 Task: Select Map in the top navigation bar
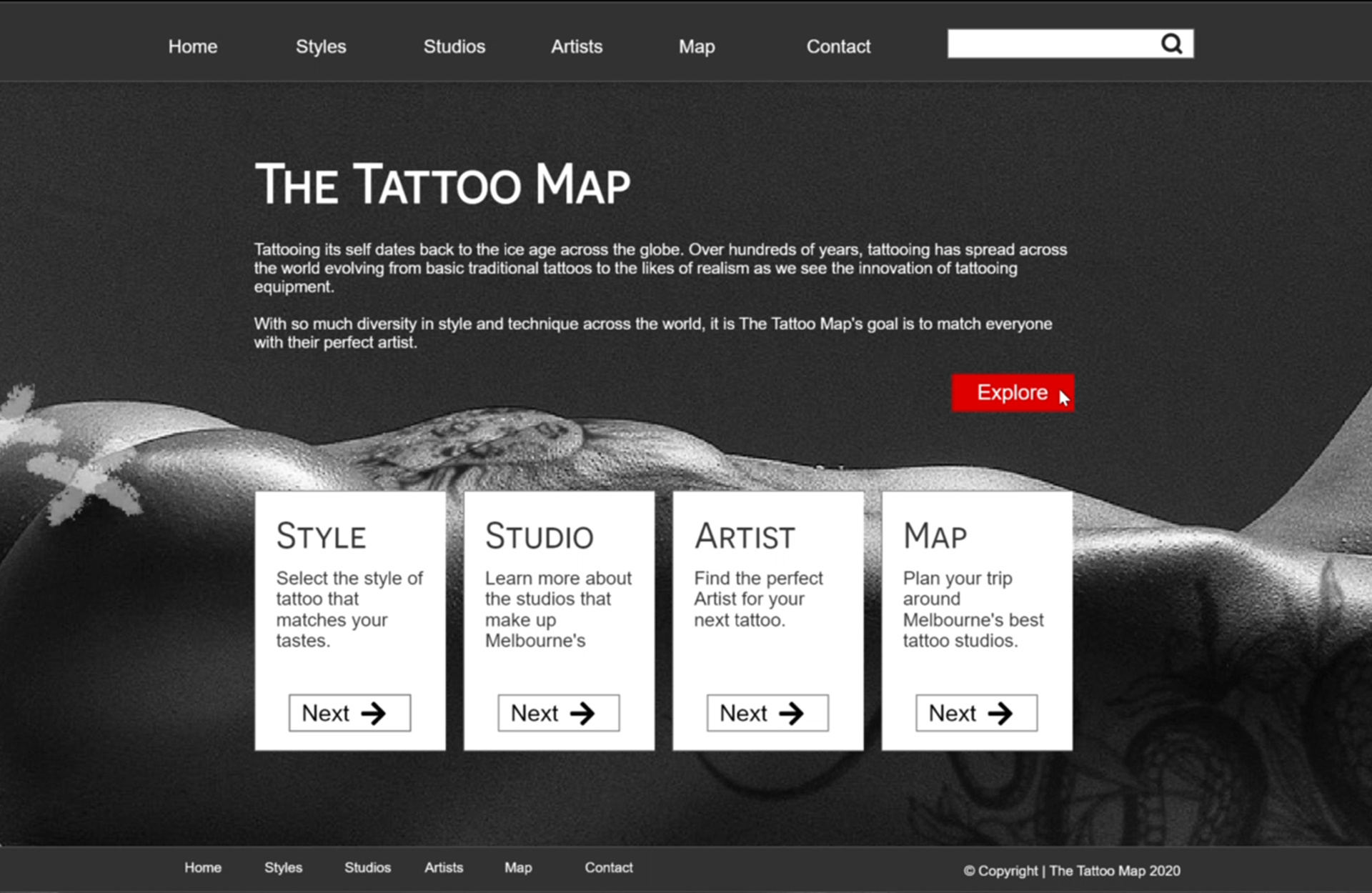[x=697, y=47]
